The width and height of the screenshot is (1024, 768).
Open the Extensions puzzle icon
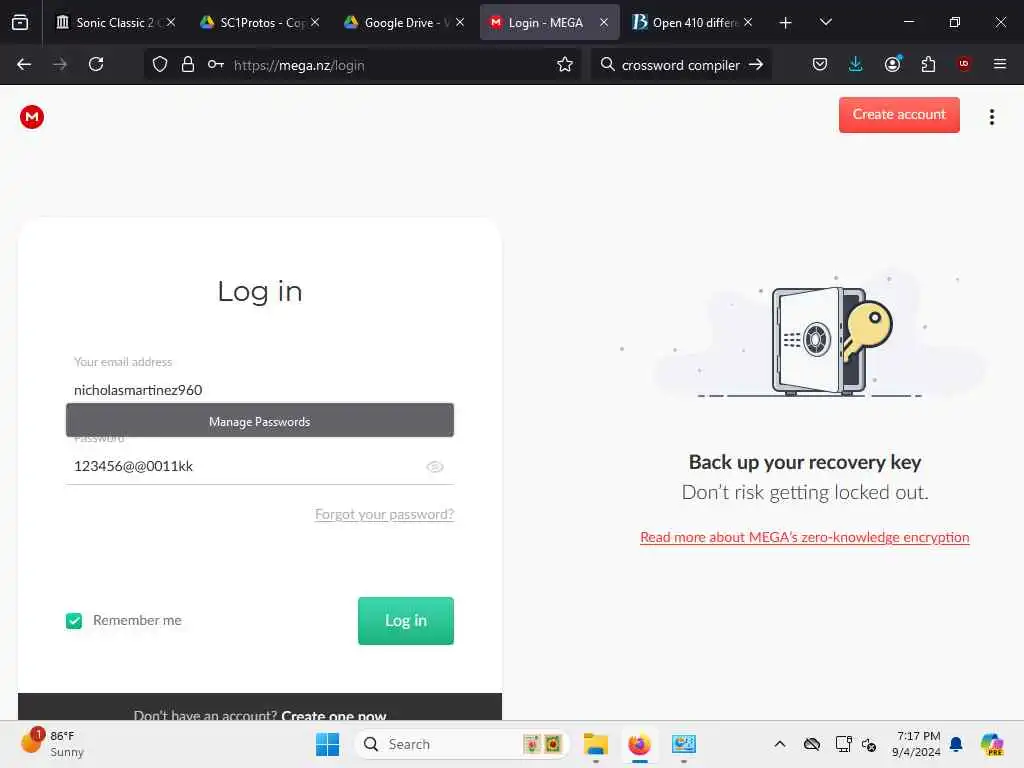pyautogui.click(x=928, y=64)
